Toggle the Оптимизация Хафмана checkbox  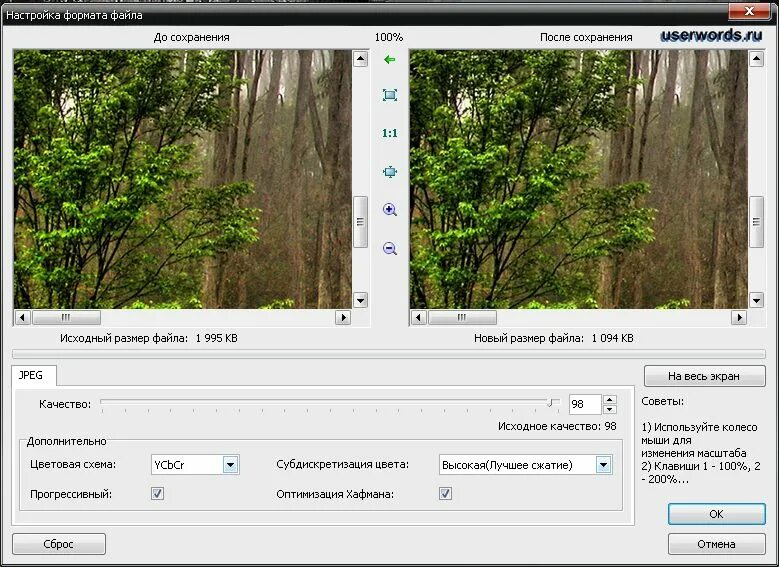445,493
